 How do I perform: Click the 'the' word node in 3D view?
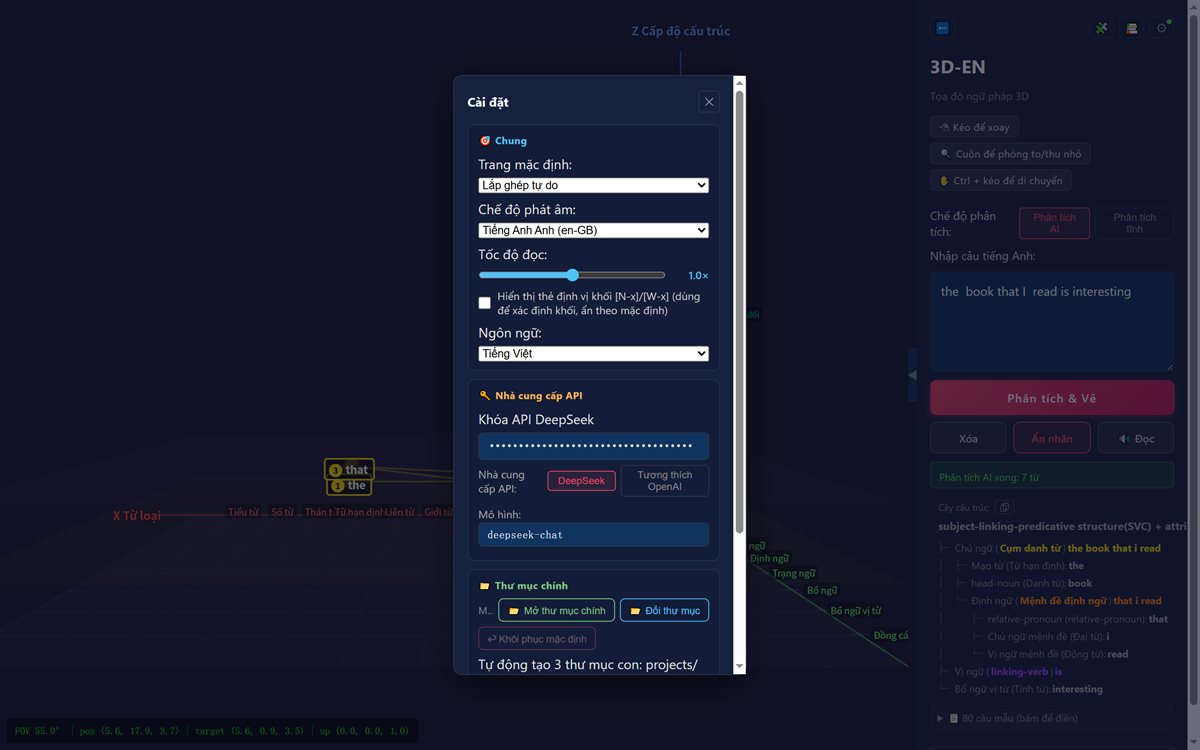click(349, 486)
